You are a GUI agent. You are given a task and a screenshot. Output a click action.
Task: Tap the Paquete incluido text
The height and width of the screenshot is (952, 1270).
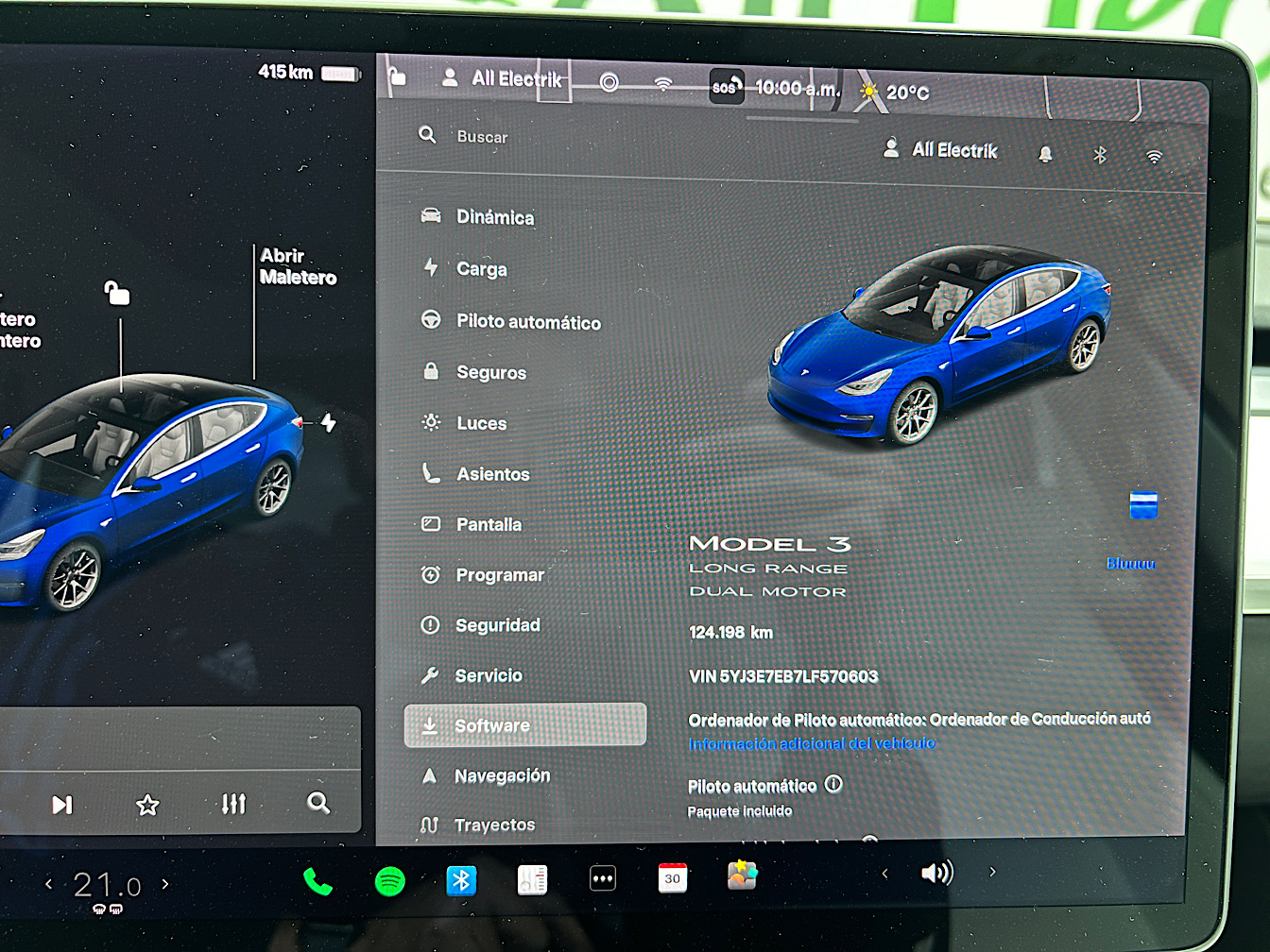point(740,811)
